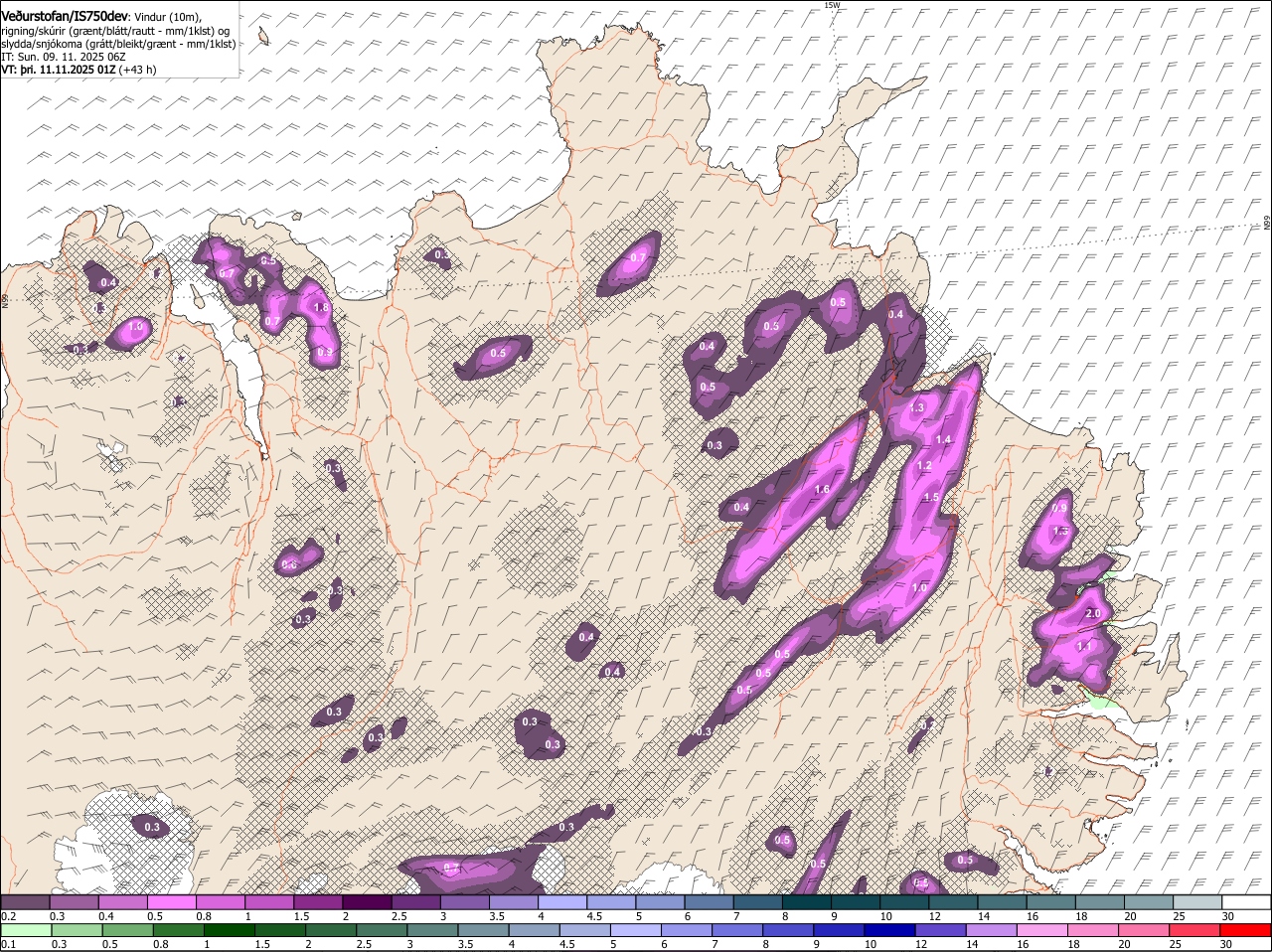Click the valid time "VT: þri. 11.11.2025 01Z"
Image resolution: width=1272 pixels, height=952 pixels.
coord(59,70)
